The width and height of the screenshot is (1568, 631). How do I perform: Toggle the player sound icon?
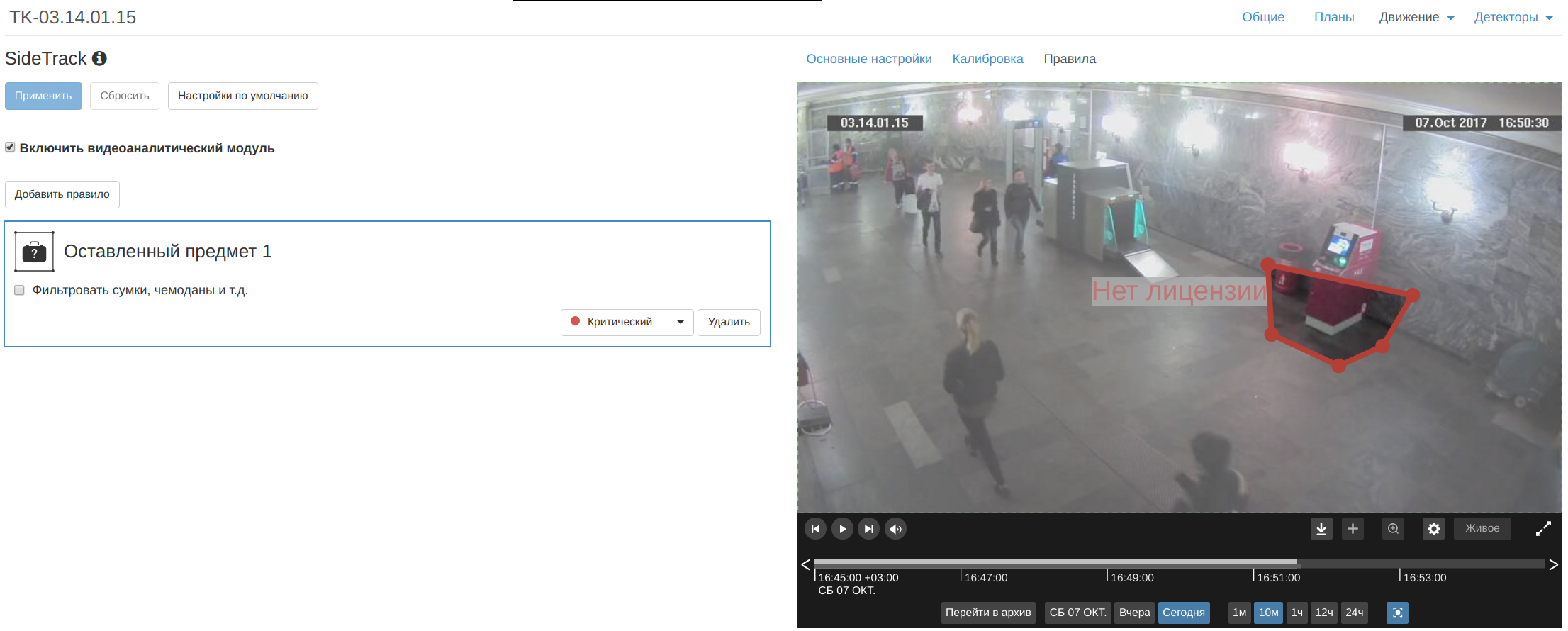(x=895, y=529)
